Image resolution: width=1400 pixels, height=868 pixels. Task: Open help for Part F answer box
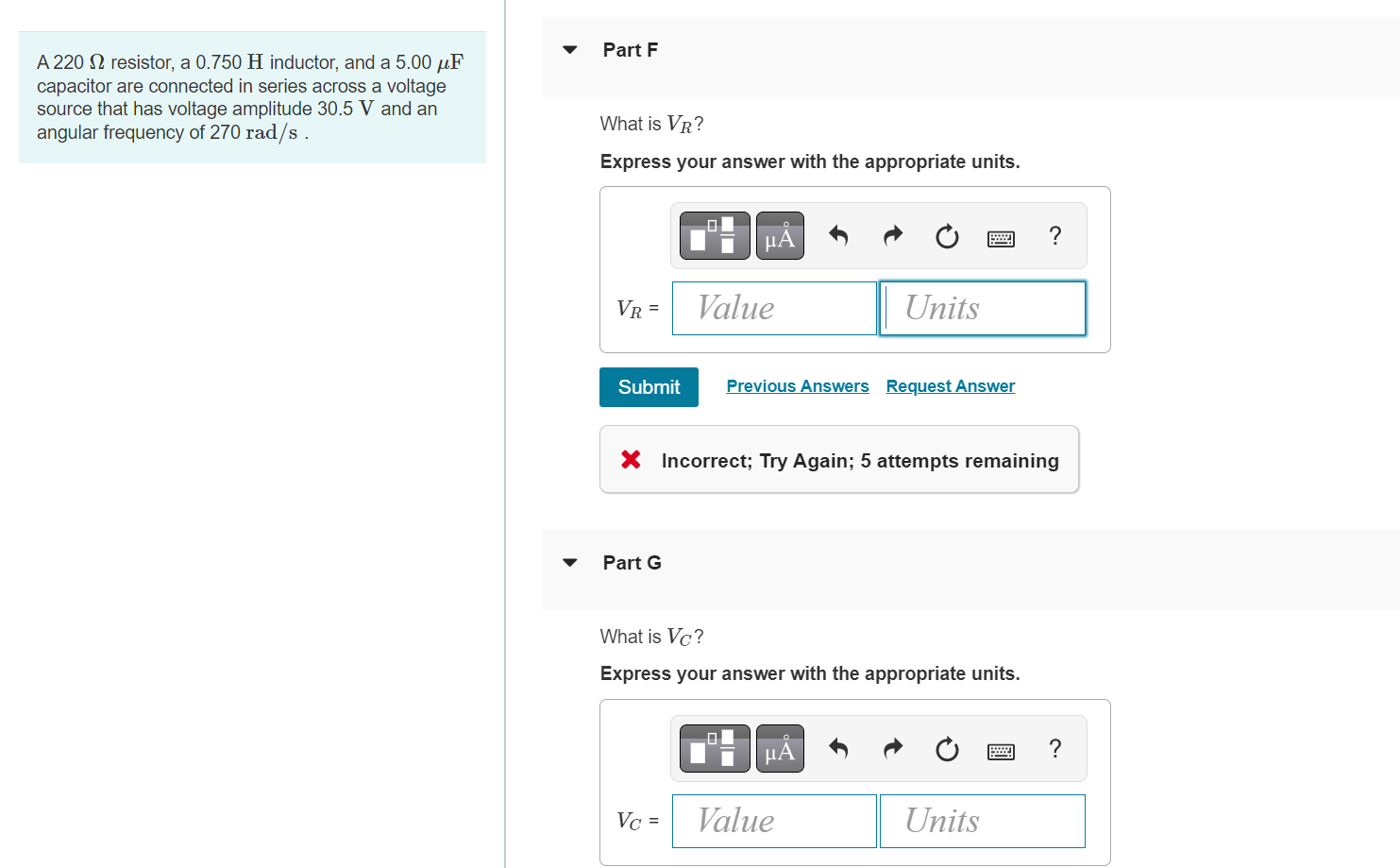(1055, 235)
